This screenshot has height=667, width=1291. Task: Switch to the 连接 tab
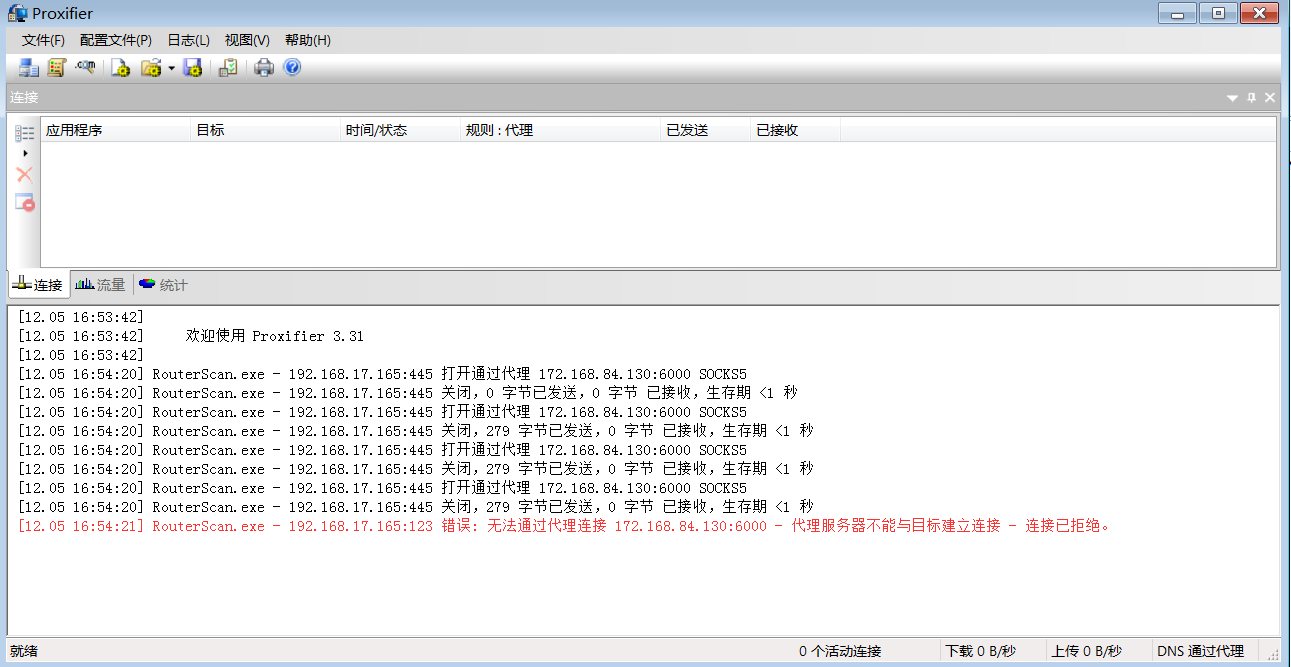pos(38,285)
